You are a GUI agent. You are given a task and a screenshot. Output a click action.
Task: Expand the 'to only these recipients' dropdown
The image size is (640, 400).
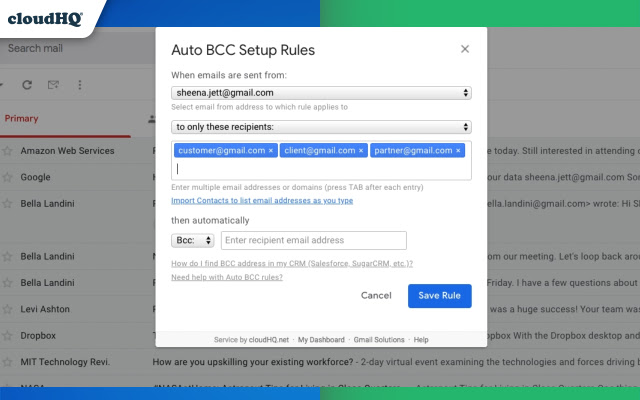pos(321,127)
